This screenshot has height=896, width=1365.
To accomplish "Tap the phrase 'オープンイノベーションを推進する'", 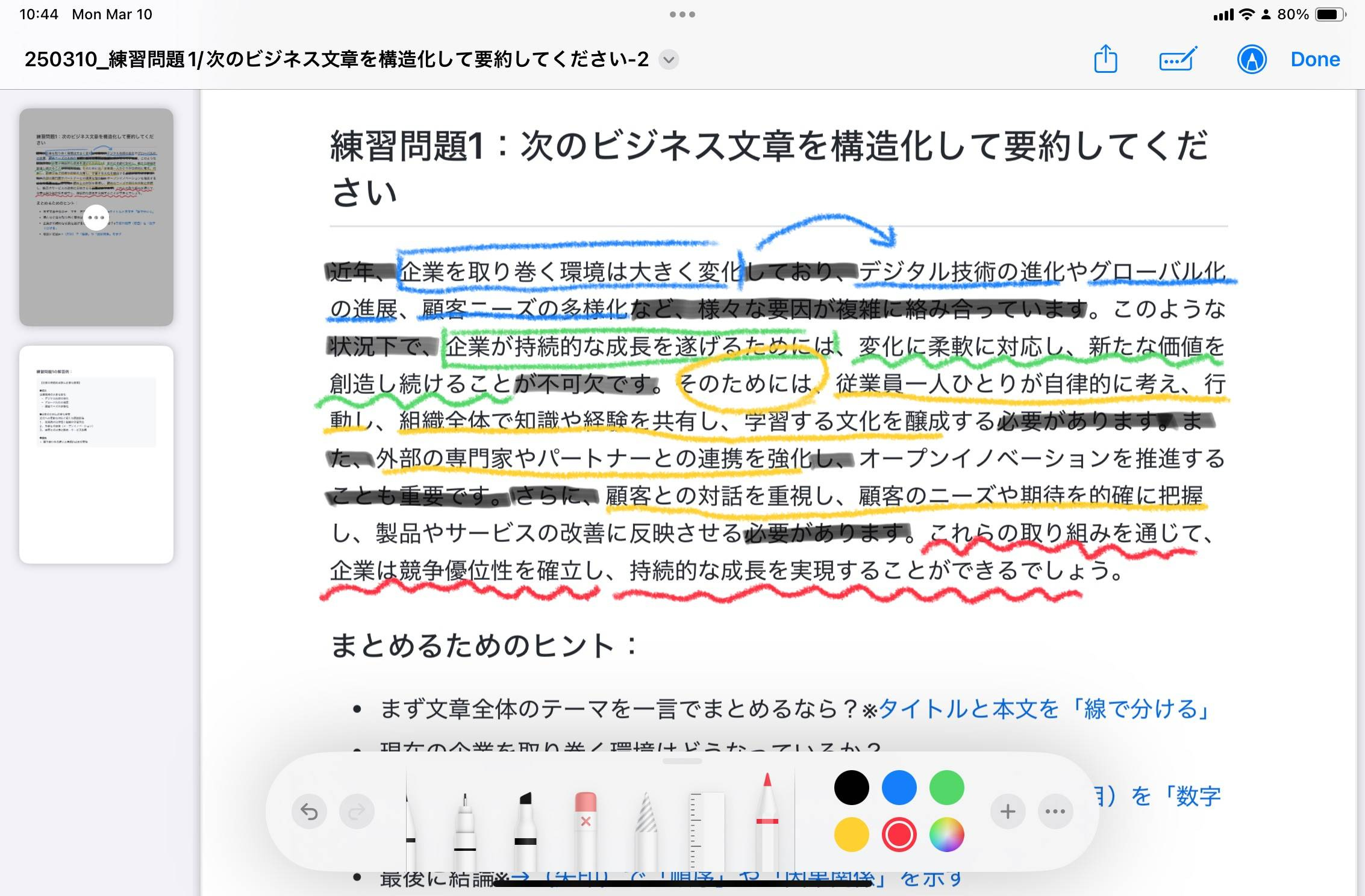I will (1042, 458).
